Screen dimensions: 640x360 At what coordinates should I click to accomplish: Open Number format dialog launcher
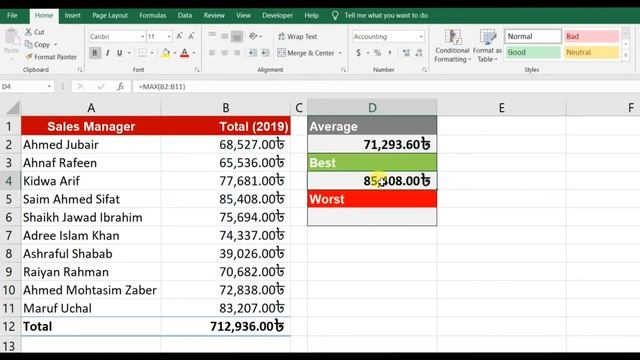pyautogui.click(x=424, y=70)
